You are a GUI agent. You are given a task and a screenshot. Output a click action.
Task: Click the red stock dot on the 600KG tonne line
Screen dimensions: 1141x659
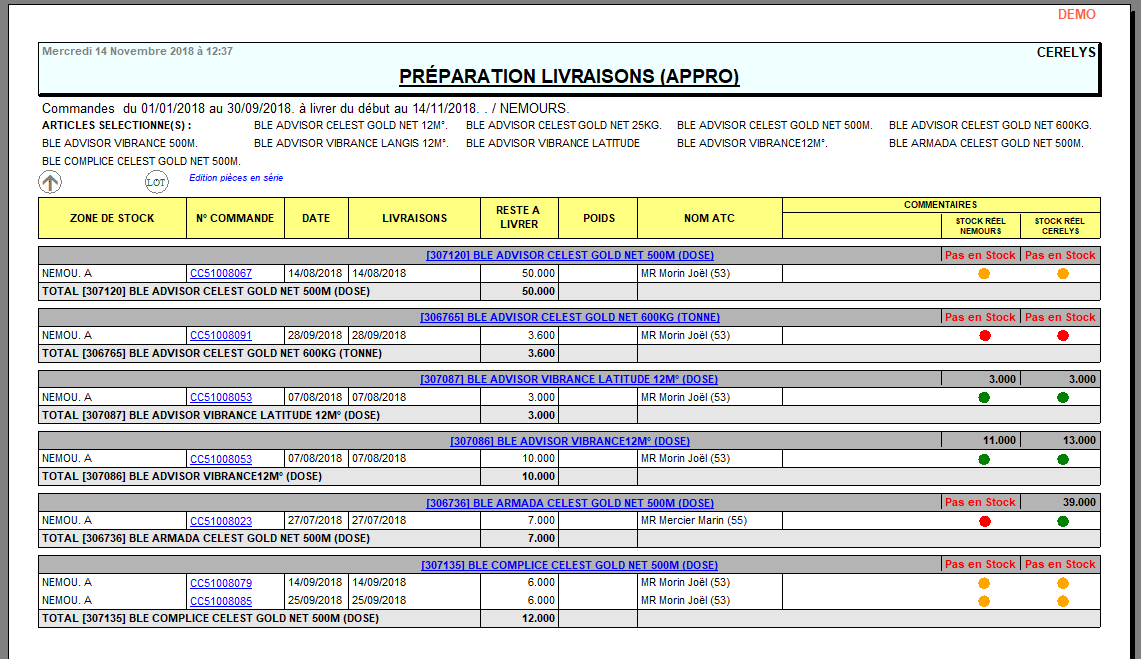tap(985, 334)
